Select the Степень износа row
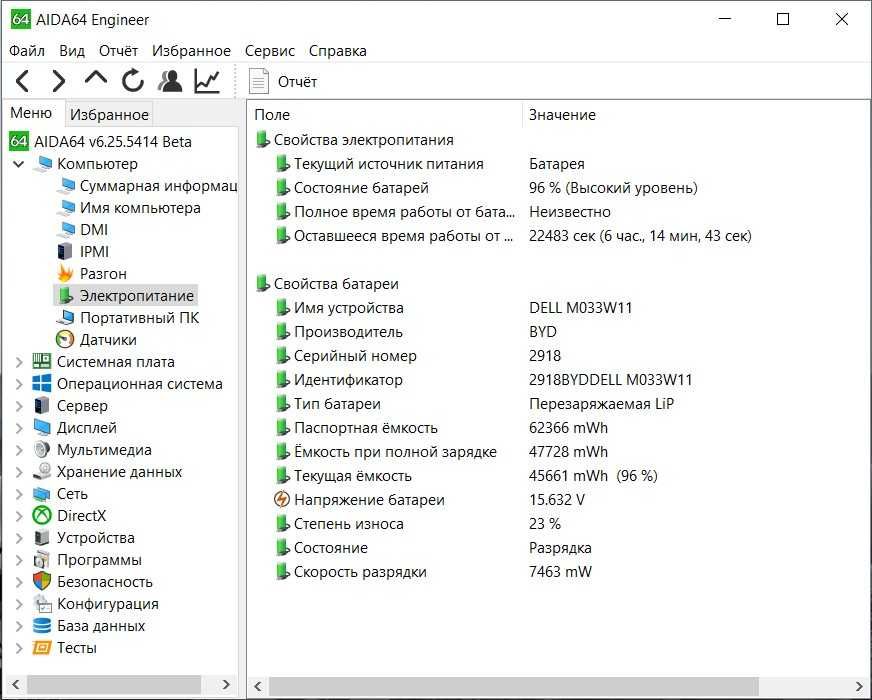 tap(349, 524)
